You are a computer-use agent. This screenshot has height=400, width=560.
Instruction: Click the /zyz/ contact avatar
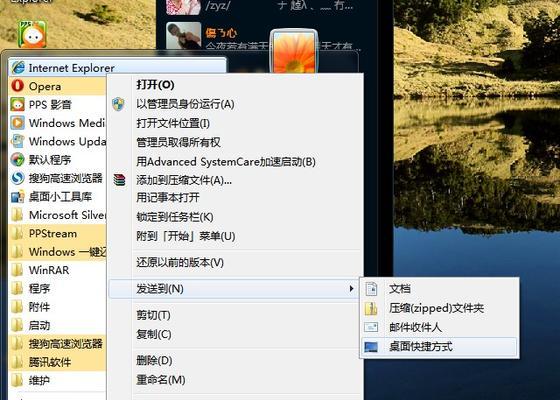184,7
